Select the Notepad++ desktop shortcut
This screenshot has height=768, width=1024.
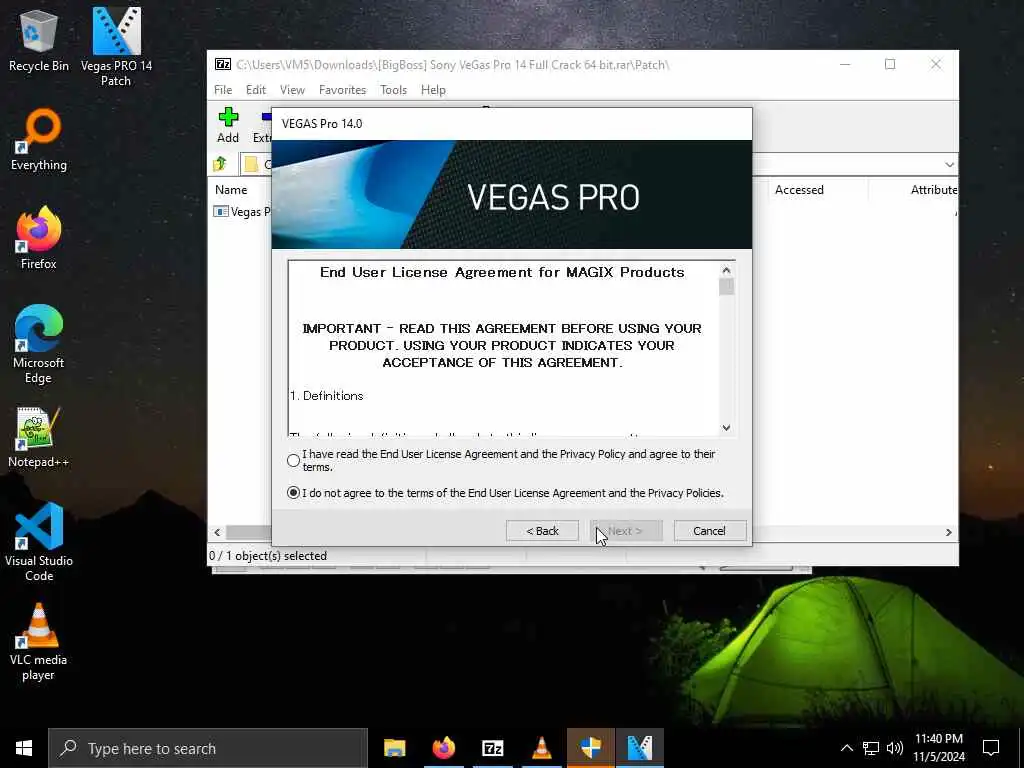click(39, 438)
